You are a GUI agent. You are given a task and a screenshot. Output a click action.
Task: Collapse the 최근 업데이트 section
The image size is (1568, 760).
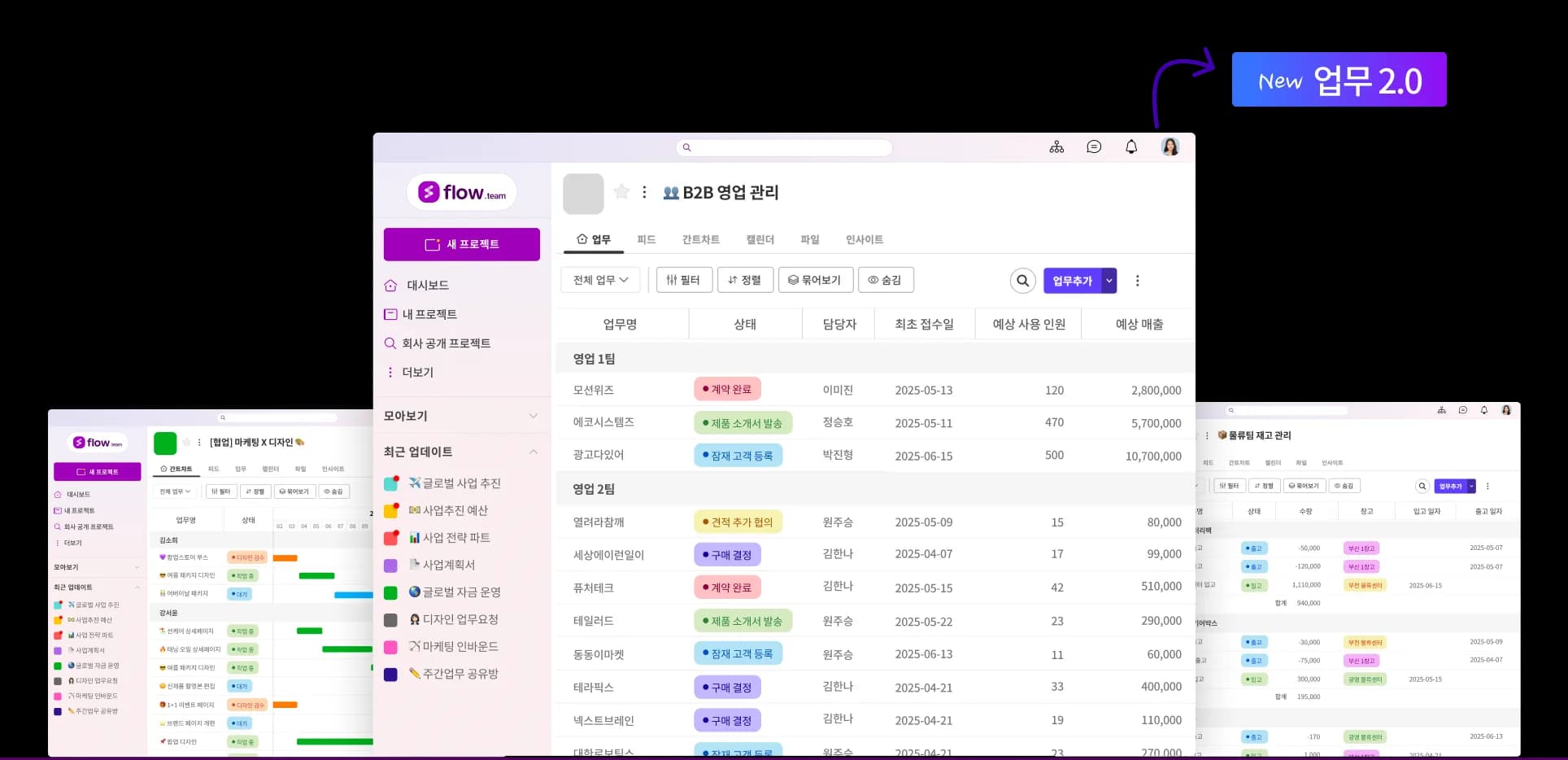tap(534, 452)
